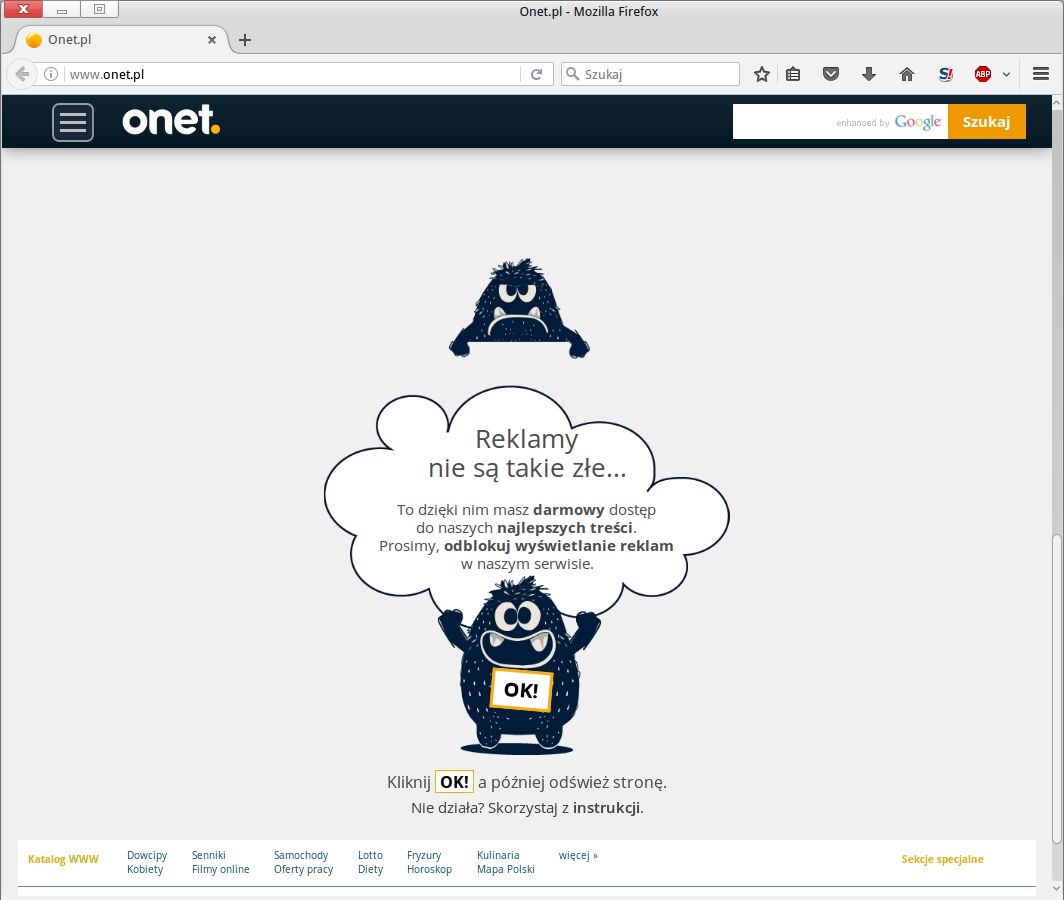The height and width of the screenshot is (900, 1064).
Task: Expand the Adblock Plus dropdown arrow
Action: click(x=1006, y=75)
